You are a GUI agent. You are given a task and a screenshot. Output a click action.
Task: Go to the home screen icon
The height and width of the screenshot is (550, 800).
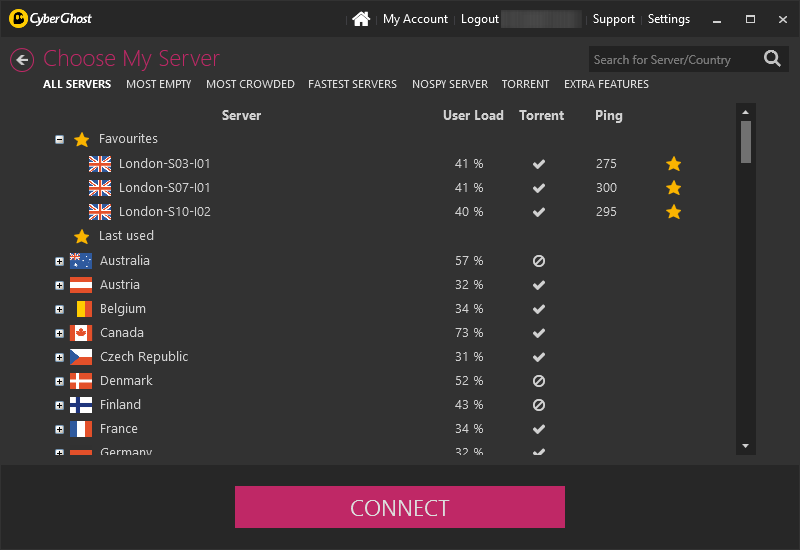(361, 19)
